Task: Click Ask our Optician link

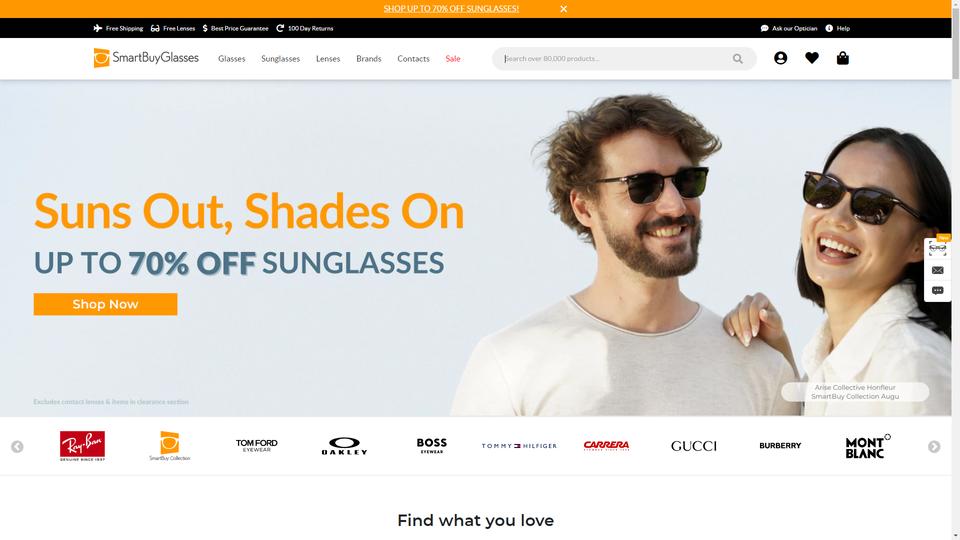Action: click(x=789, y=28)
